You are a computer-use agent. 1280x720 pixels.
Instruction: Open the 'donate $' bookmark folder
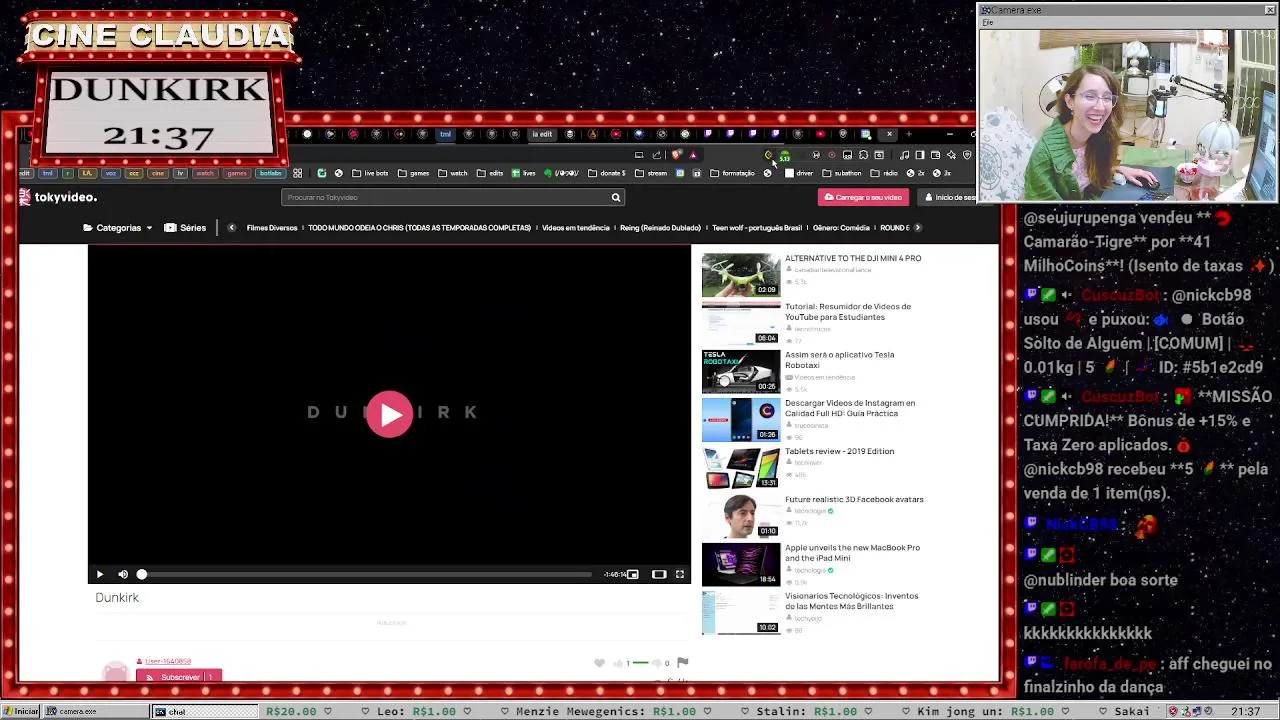[606, 173]
